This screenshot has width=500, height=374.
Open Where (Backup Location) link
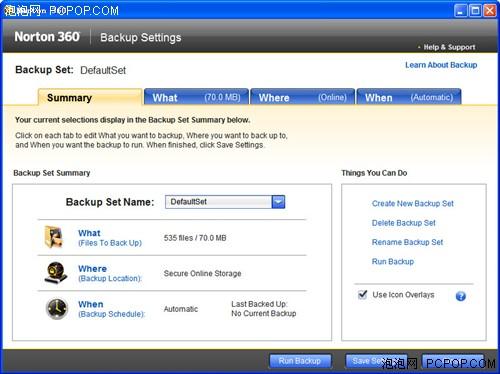[x=110, y=274]
